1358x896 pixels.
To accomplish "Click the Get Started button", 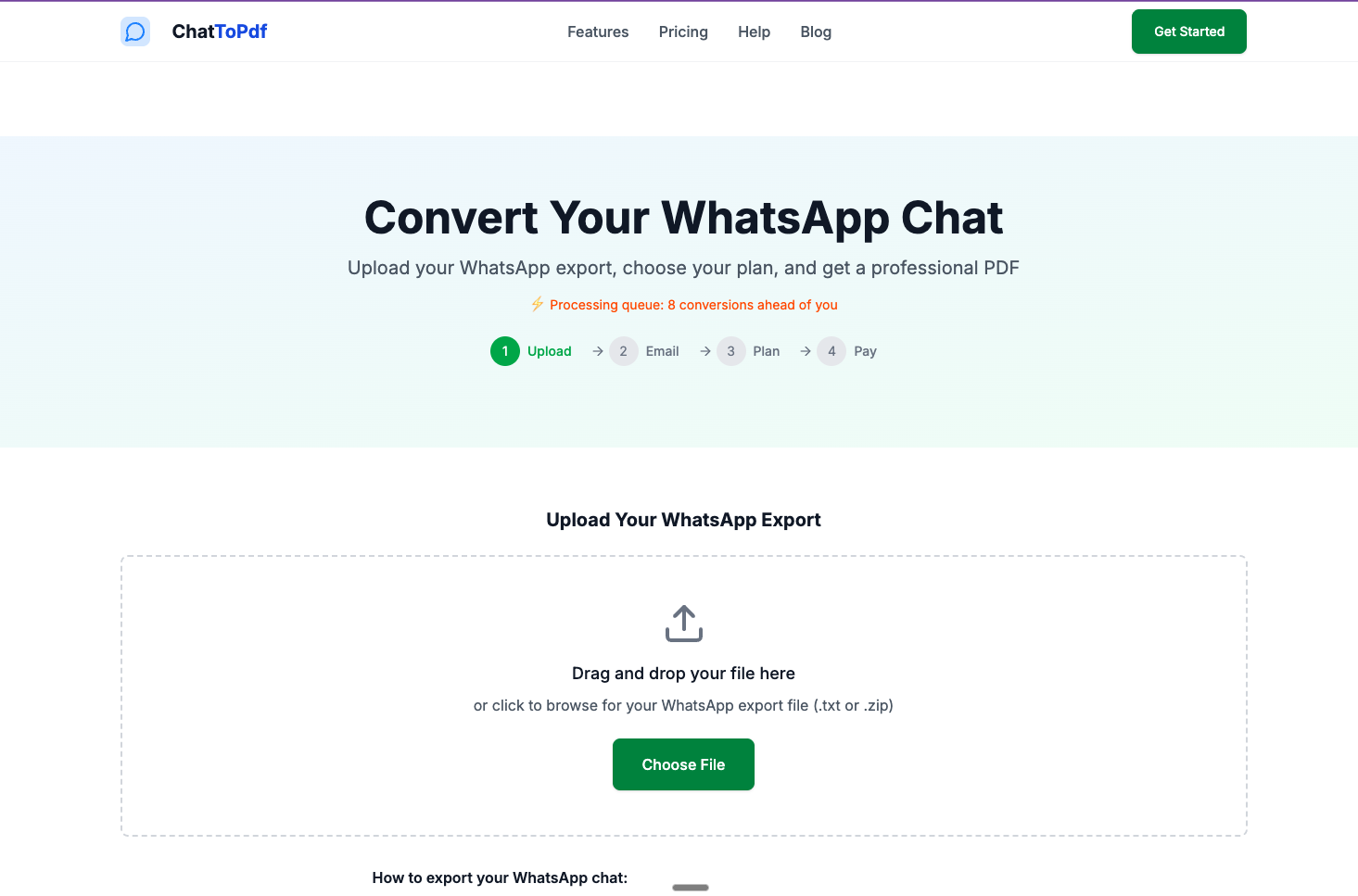I will click(1189, 32).
